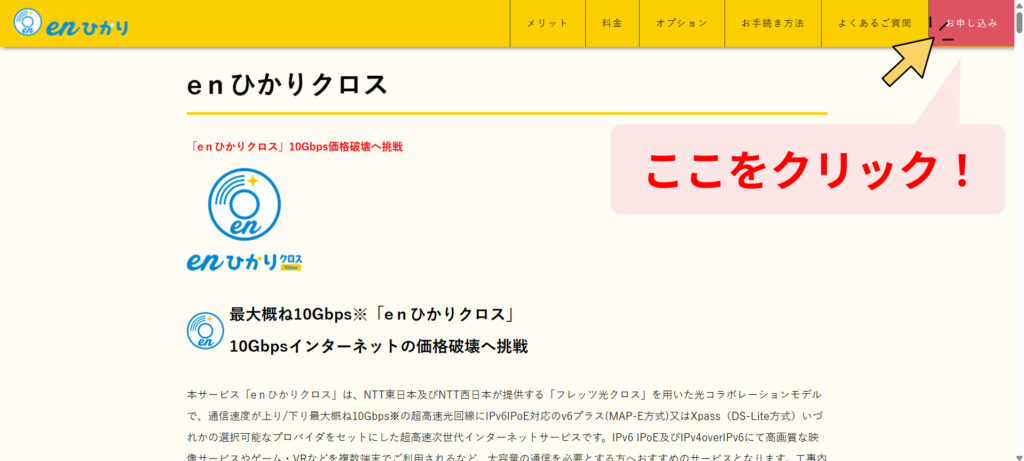
Task: Click the small en icon beside 最大概ね10Gbps heading
Action: click(205, 330)
